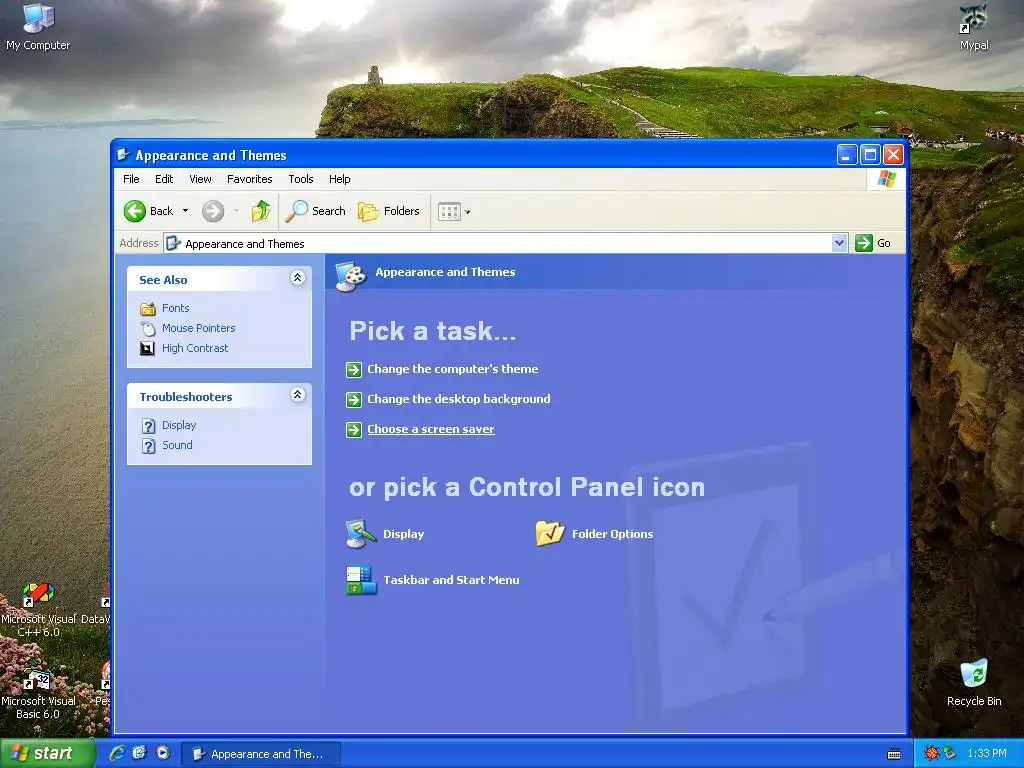Open the Display troubleshooter
This screenshot has width=1024, height=768.
(179, 425)
